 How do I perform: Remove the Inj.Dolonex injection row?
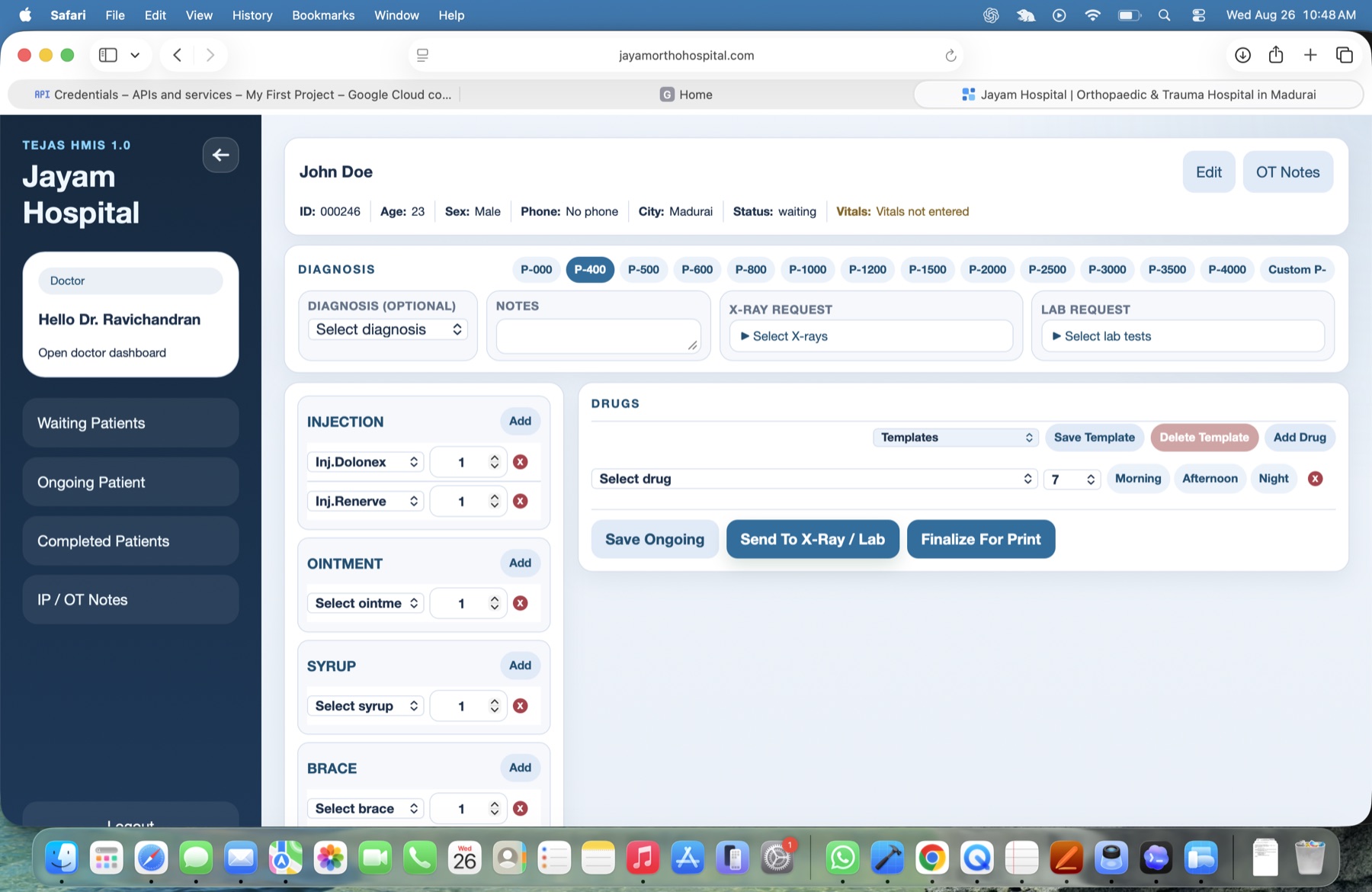point(521,462)
